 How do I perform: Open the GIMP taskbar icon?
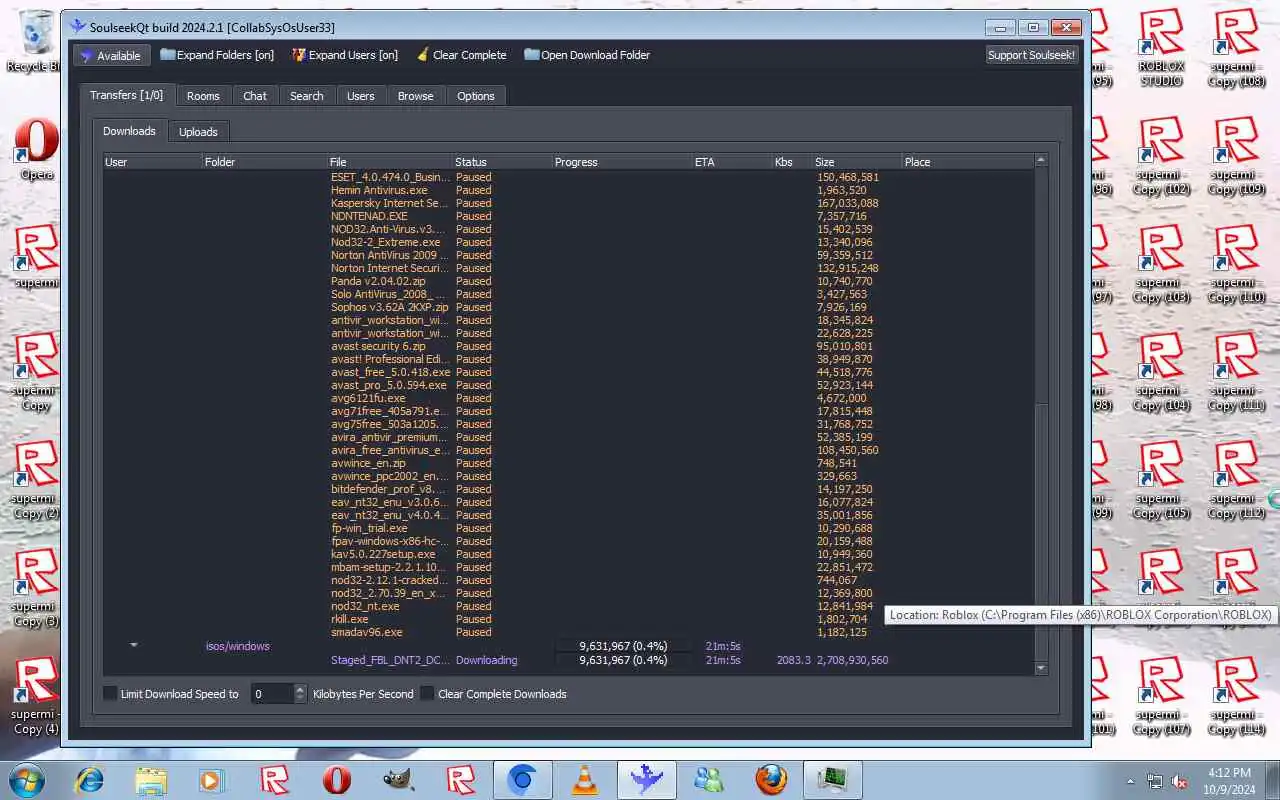click(399, 780)
